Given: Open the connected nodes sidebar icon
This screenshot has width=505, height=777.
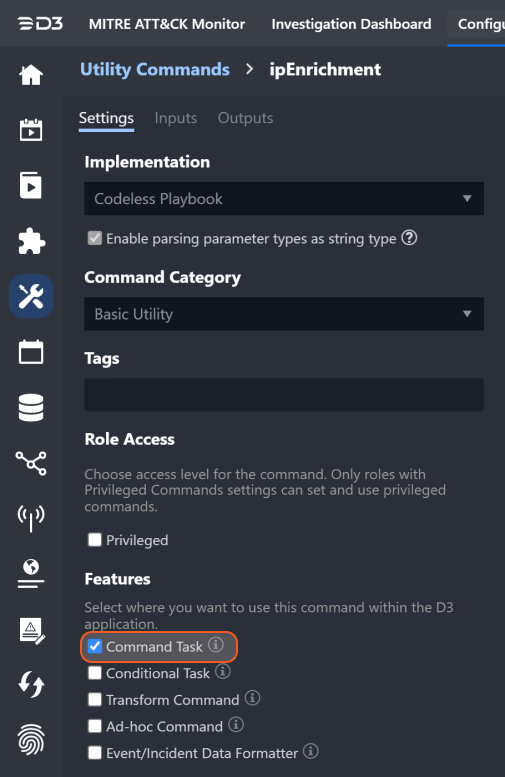Looking at the screenshot, I should tap(31, 463).
